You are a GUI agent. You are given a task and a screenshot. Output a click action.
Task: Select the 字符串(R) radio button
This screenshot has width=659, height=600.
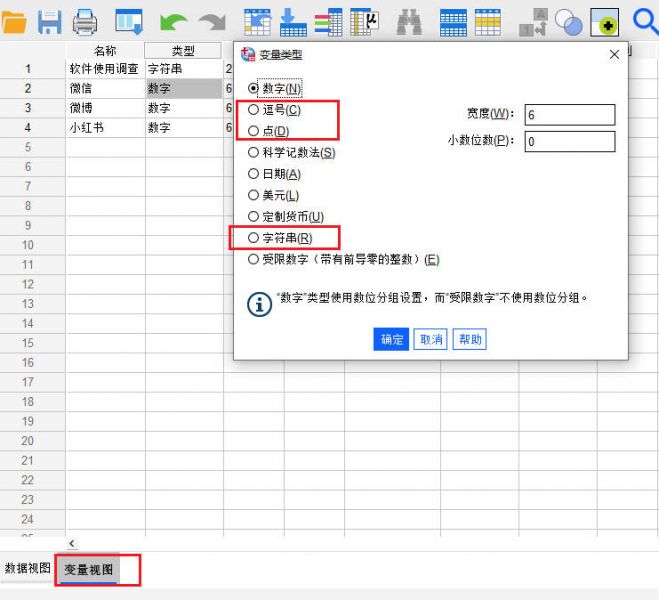point(253,238)
